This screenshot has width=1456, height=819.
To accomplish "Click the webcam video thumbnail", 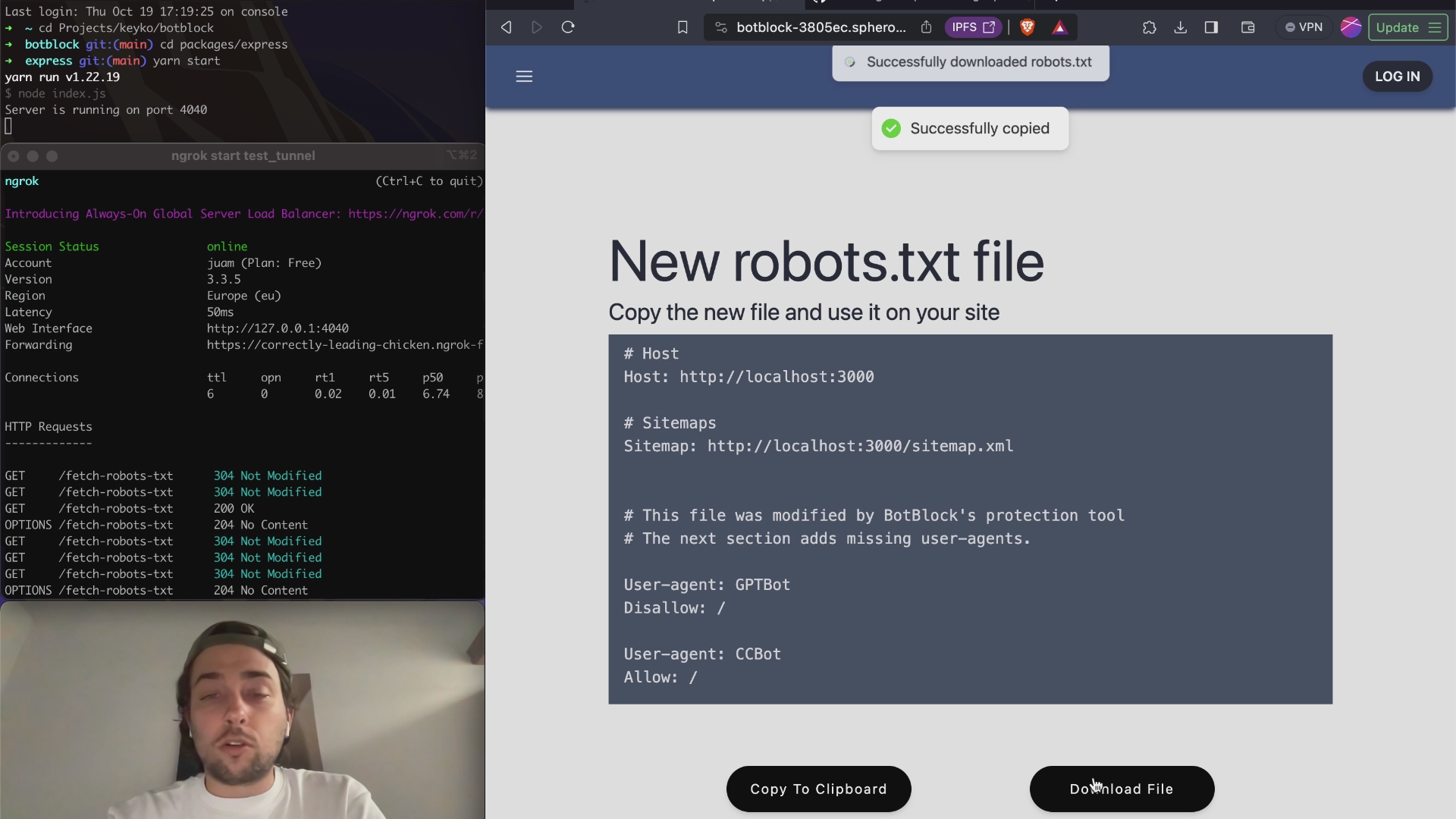I will pos(242,711).
